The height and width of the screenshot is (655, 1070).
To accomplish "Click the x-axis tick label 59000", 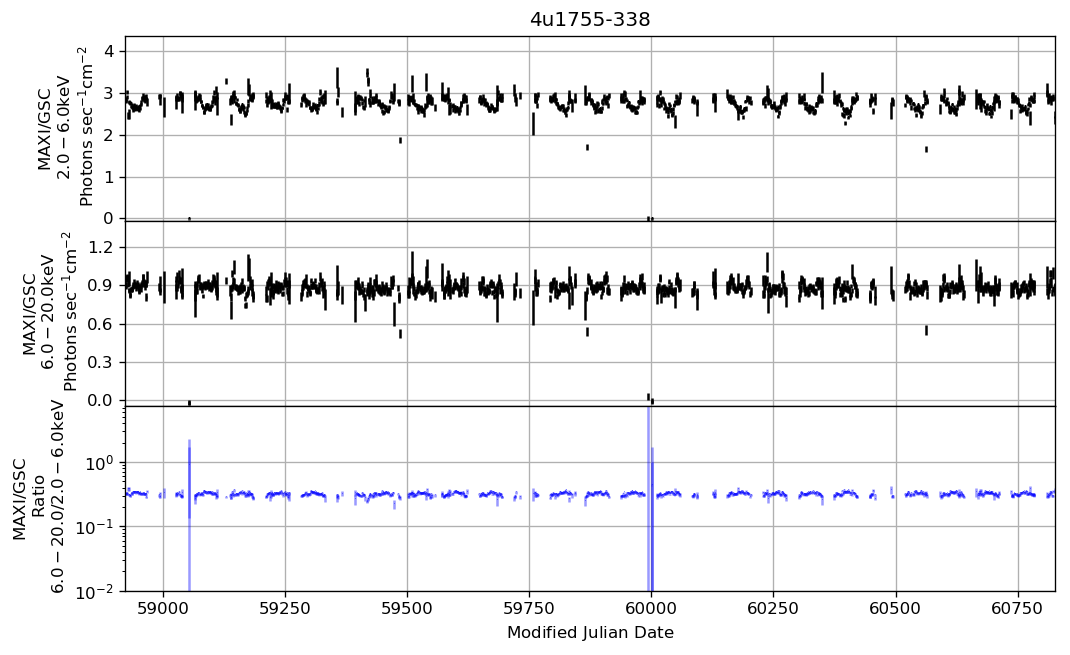I will coord(163,608).
